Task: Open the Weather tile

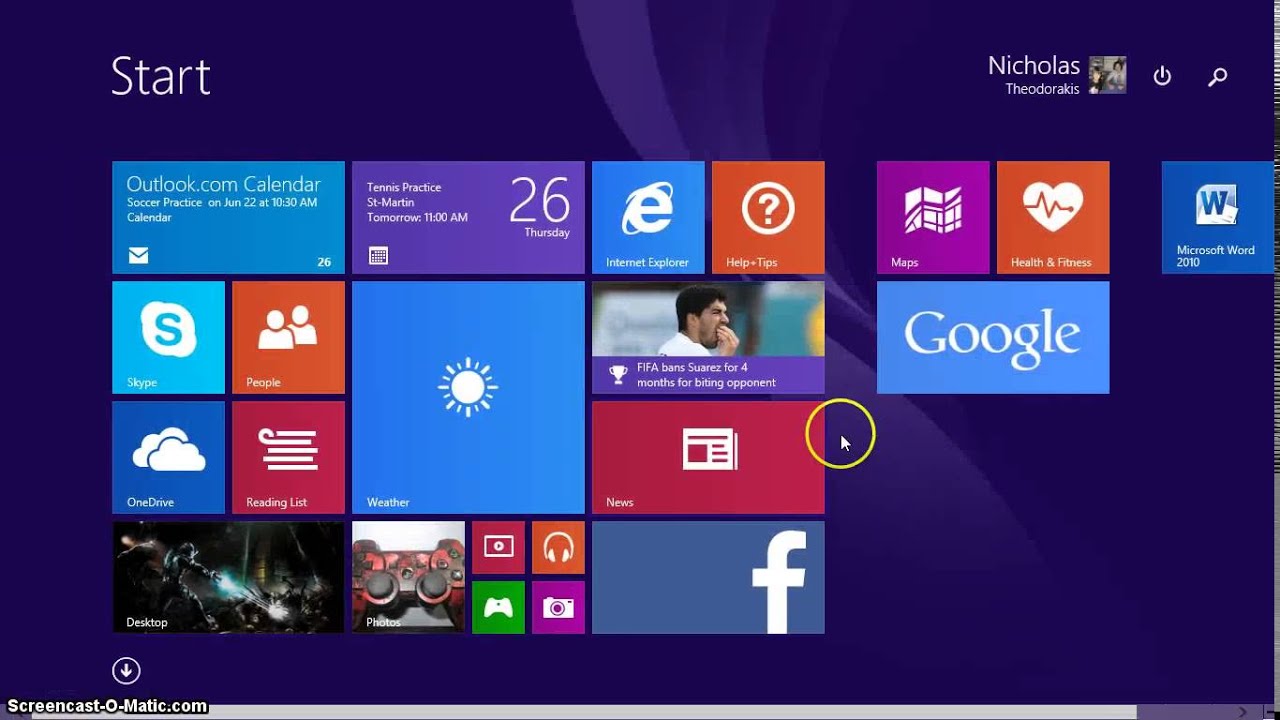Action: (x=468, y=397)
